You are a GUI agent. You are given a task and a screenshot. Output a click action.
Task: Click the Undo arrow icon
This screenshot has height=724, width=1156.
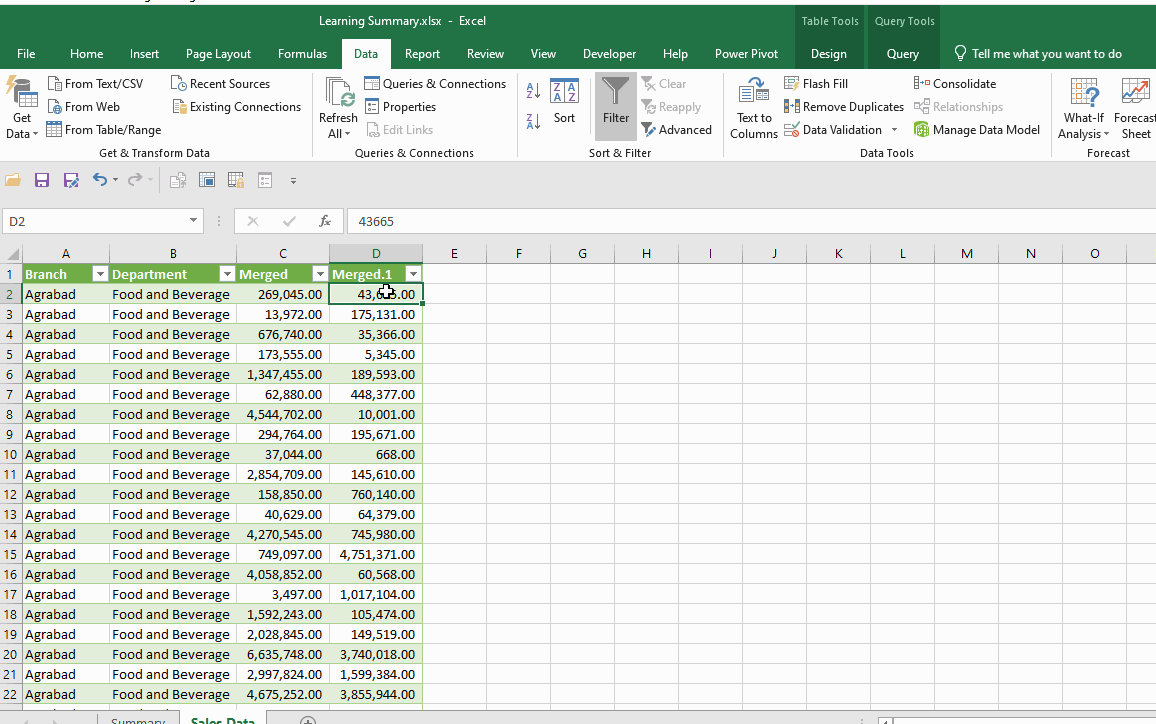click(x=100, y=180)
